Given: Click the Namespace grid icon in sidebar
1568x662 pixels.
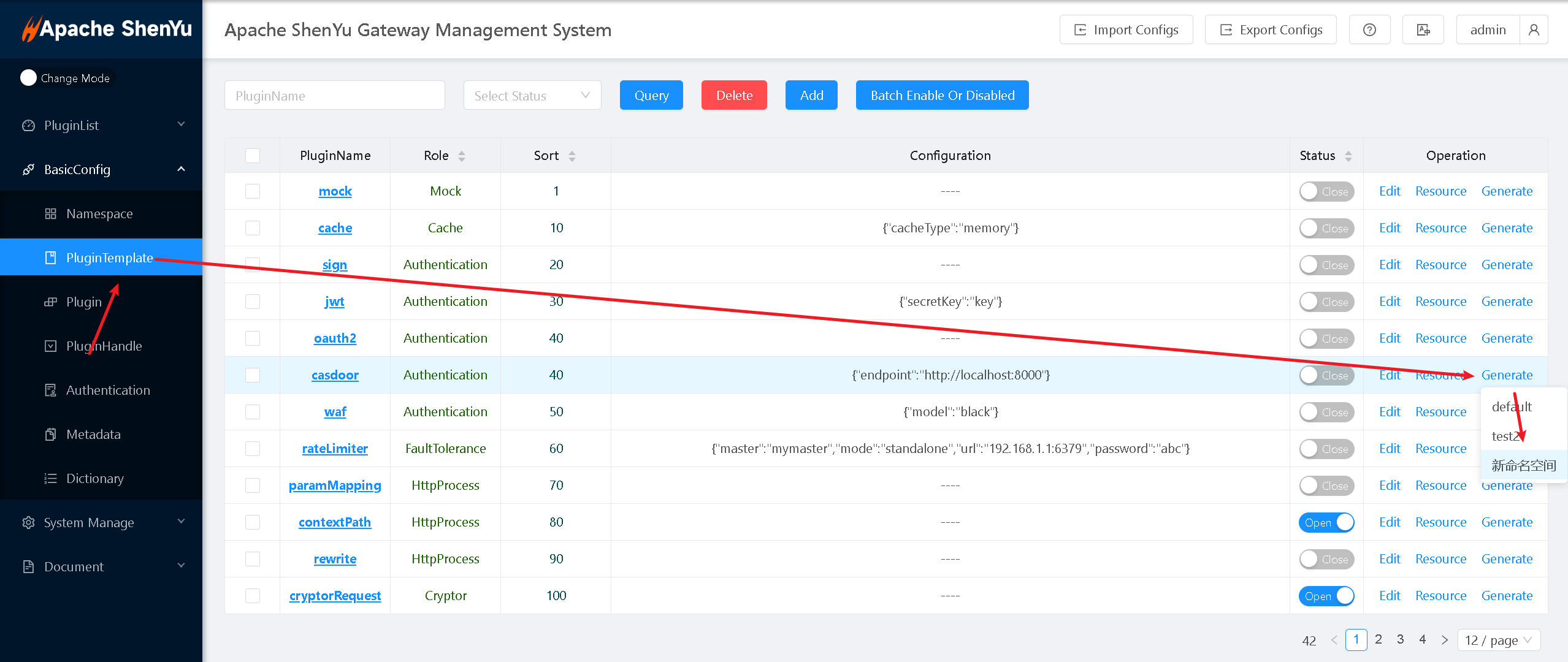Looking at the screenshot, I should pos(51,214).
